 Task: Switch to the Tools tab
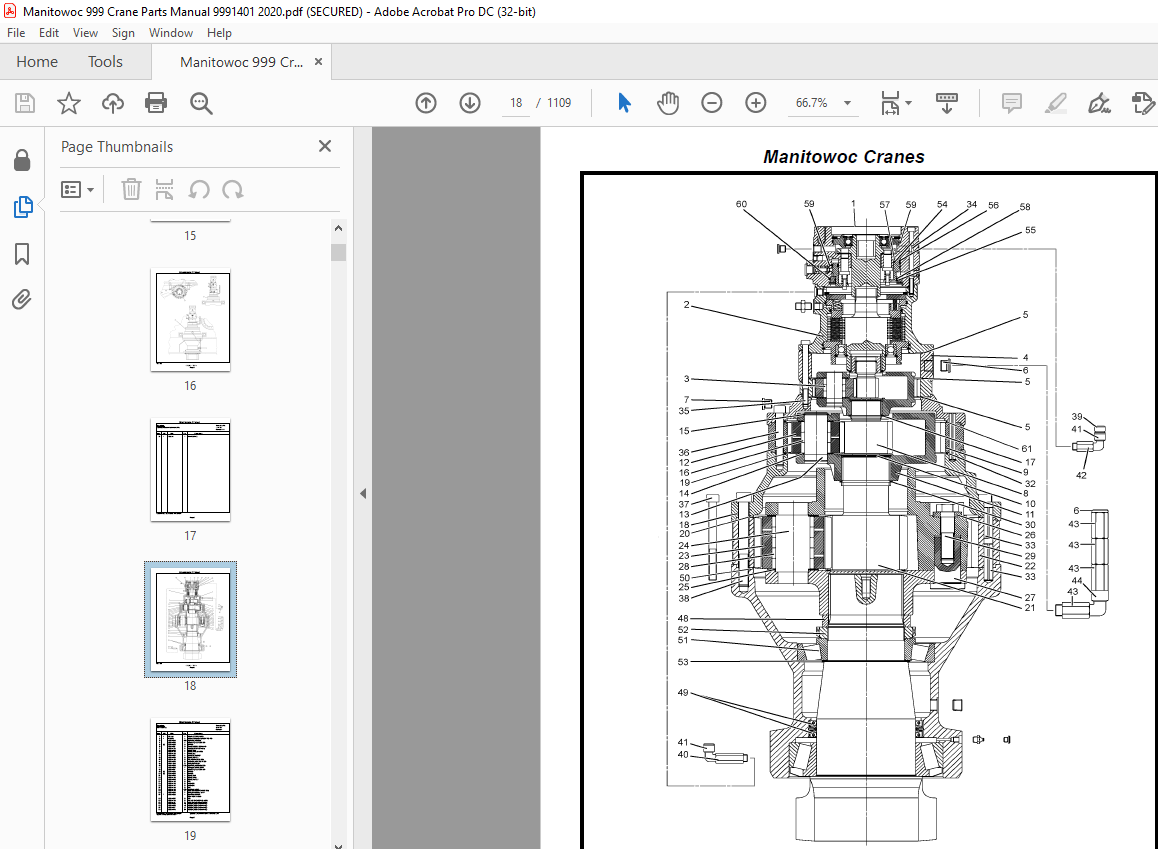(x=106, y=62)
